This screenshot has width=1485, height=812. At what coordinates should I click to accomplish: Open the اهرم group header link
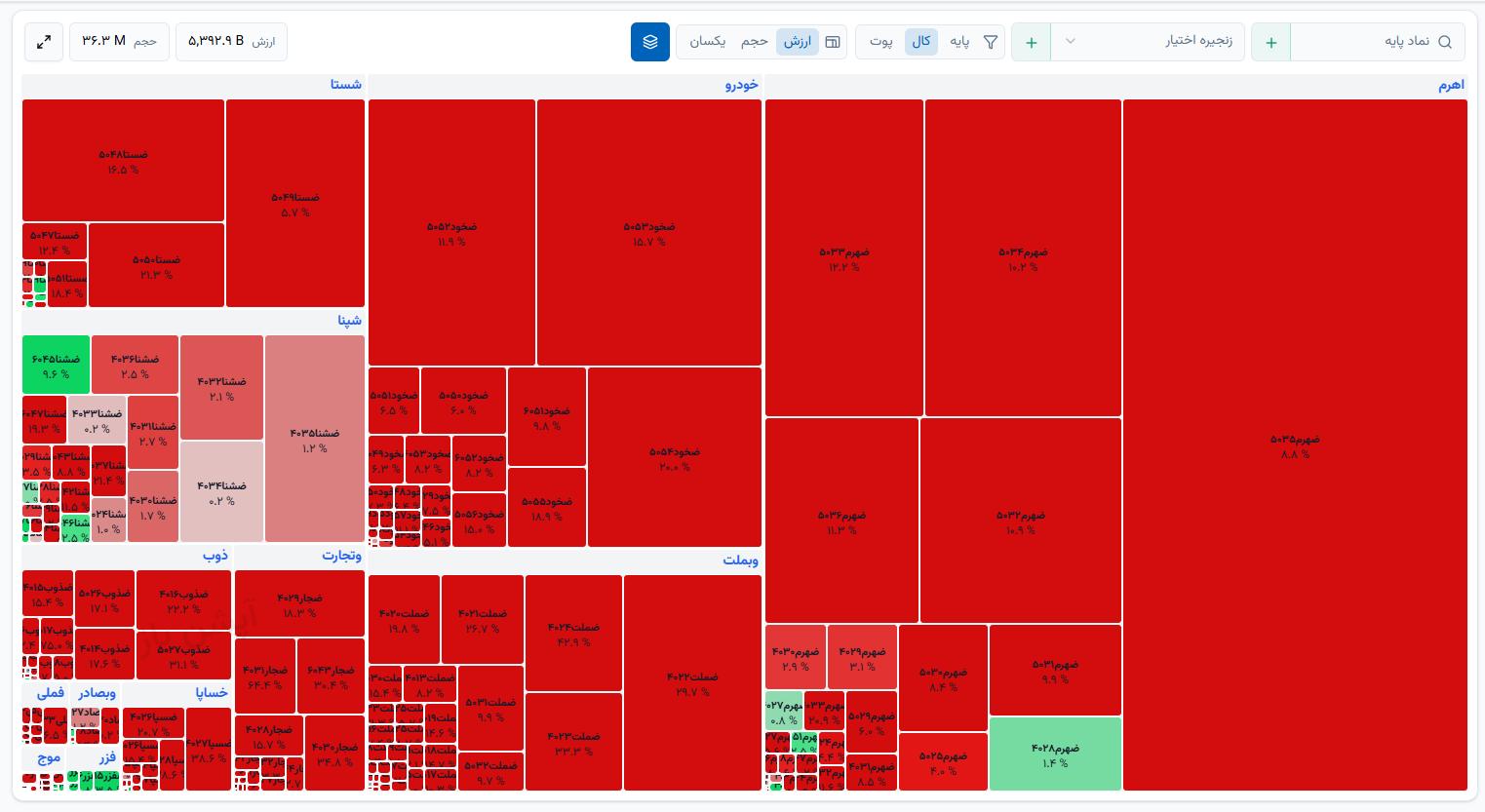coord(1451,86)
